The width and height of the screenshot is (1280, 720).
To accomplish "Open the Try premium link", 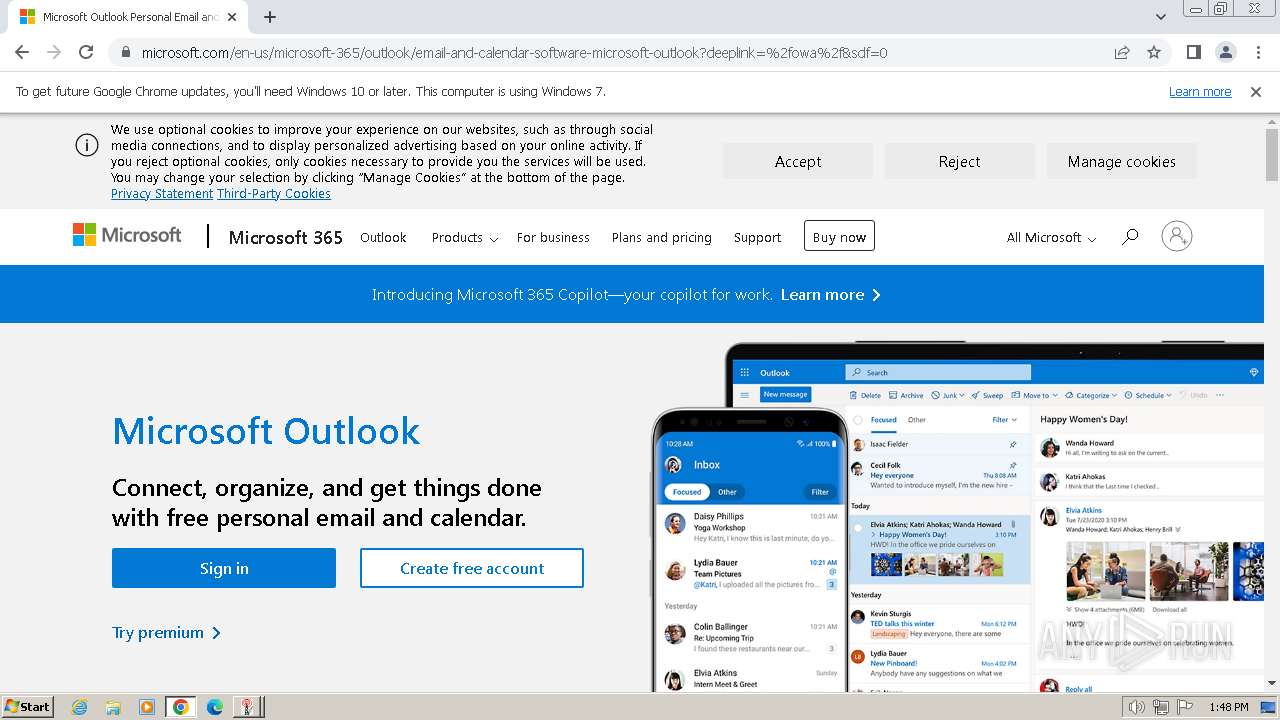I will (x=167, y=632).
